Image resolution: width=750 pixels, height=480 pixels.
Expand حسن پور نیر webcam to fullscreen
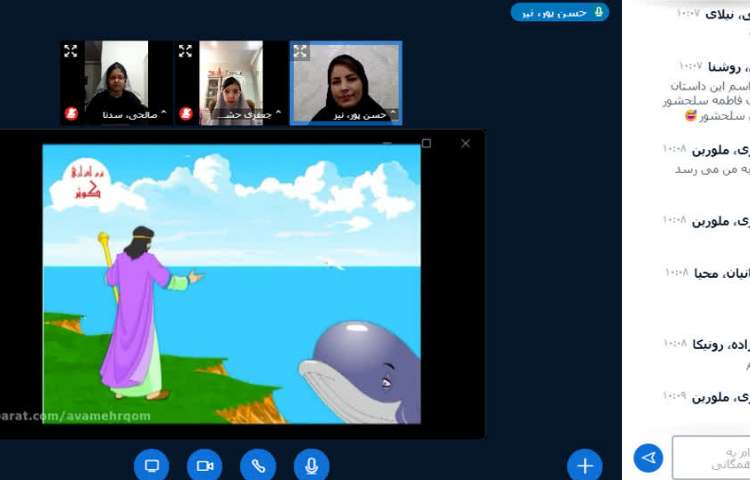[299, 51]
